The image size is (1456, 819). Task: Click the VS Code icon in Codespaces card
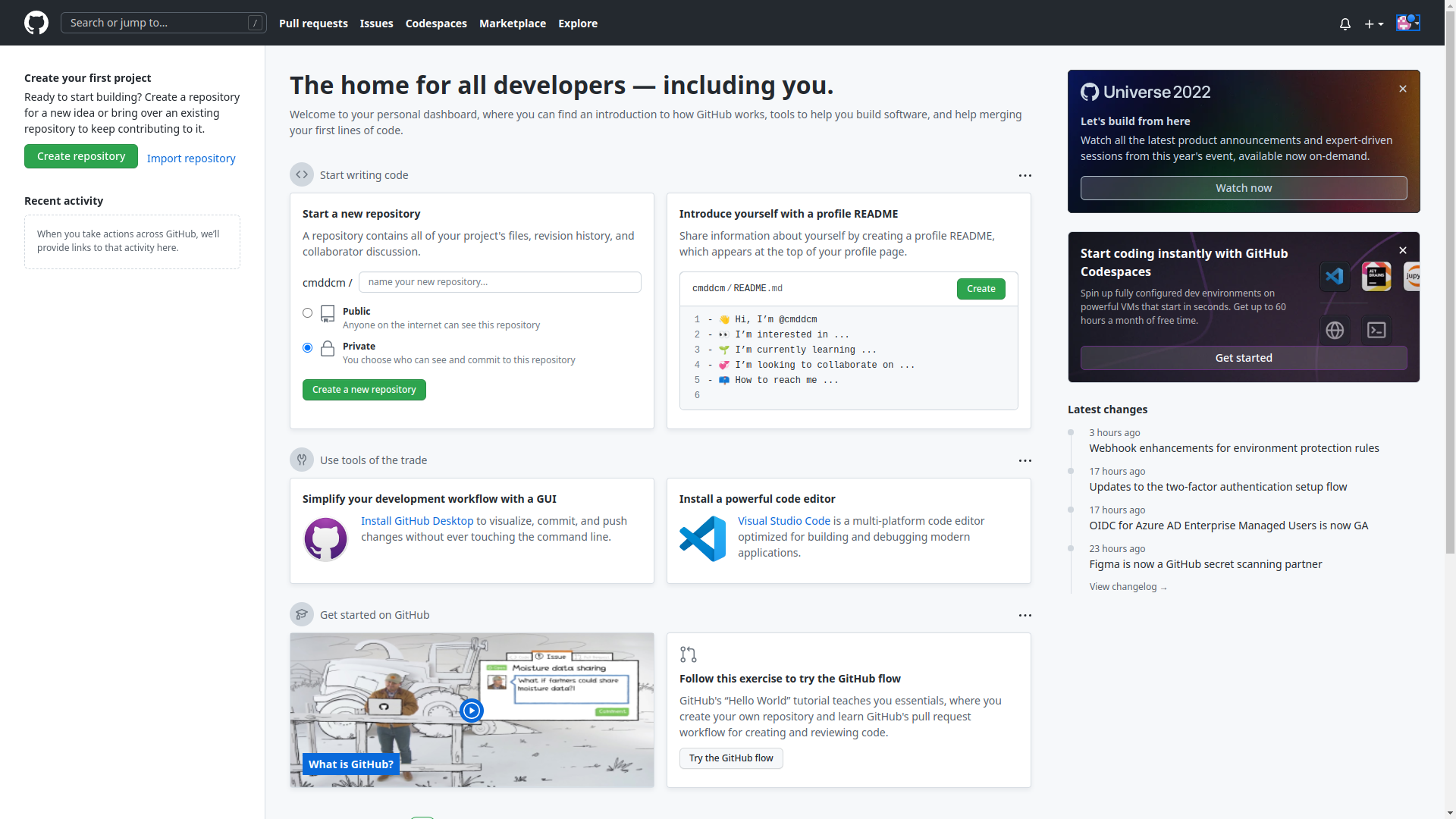(x=1335, y=277)
